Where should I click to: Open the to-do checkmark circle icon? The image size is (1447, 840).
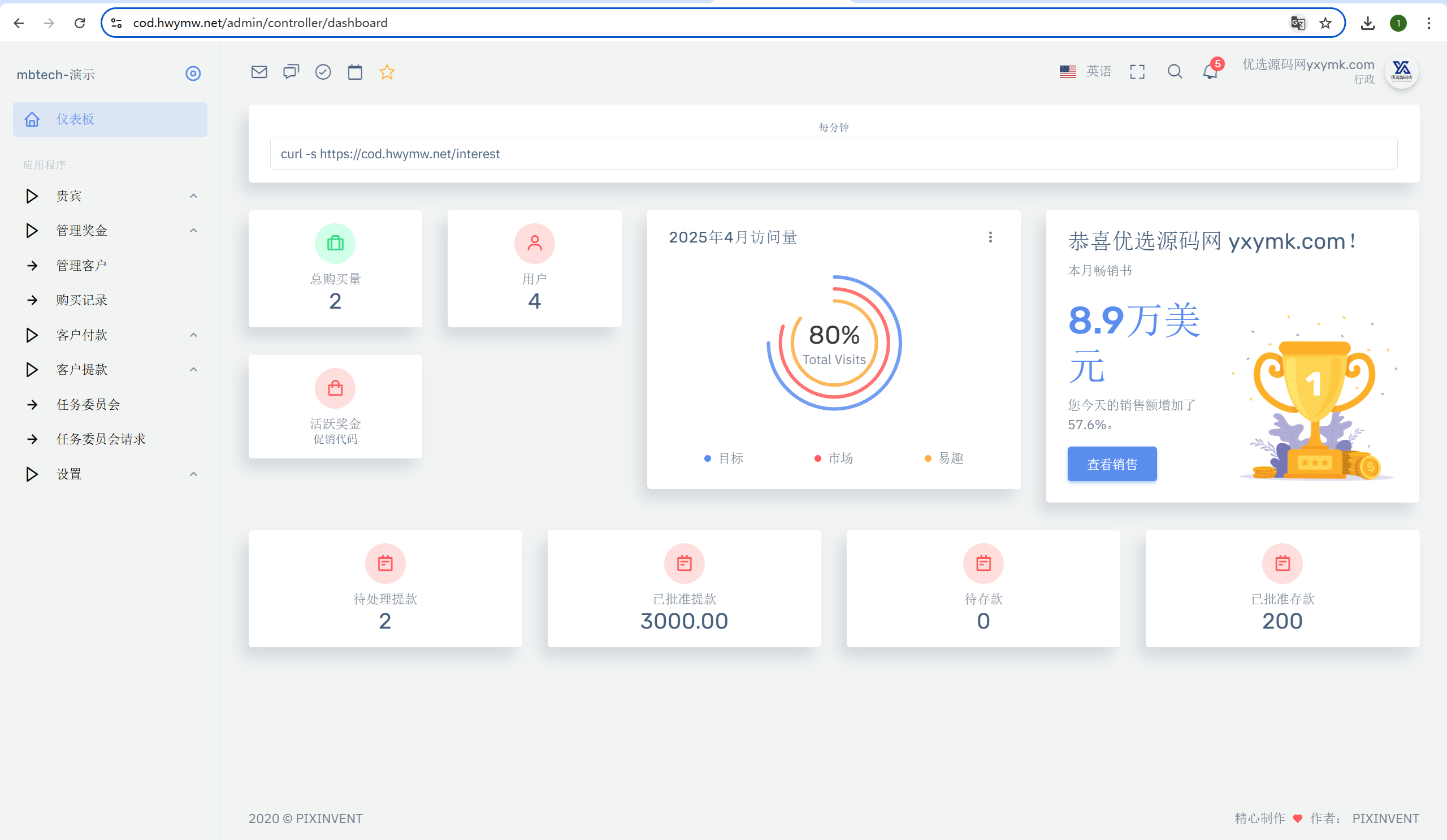323,72
